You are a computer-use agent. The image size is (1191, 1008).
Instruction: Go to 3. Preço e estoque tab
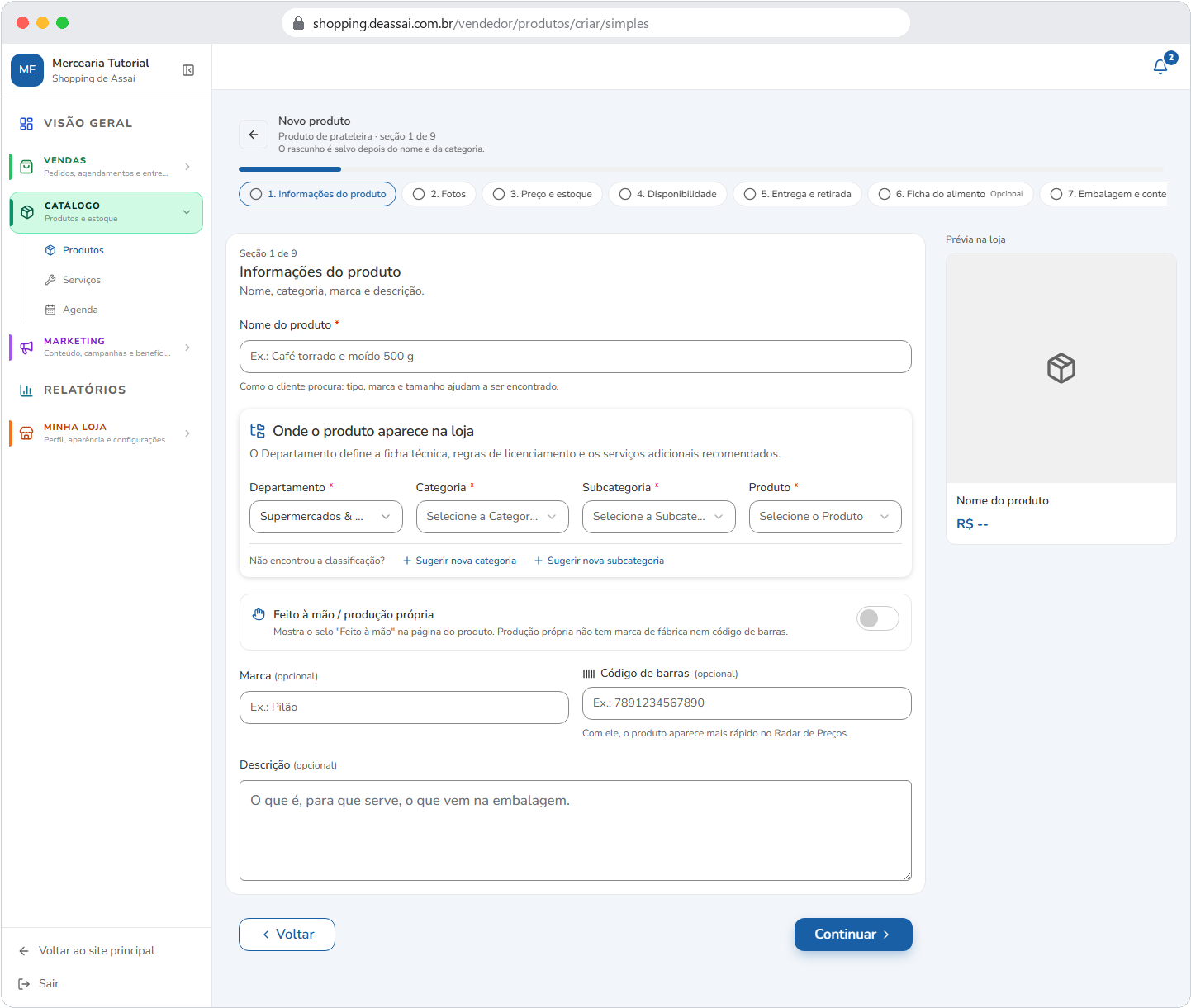point(543,194)
